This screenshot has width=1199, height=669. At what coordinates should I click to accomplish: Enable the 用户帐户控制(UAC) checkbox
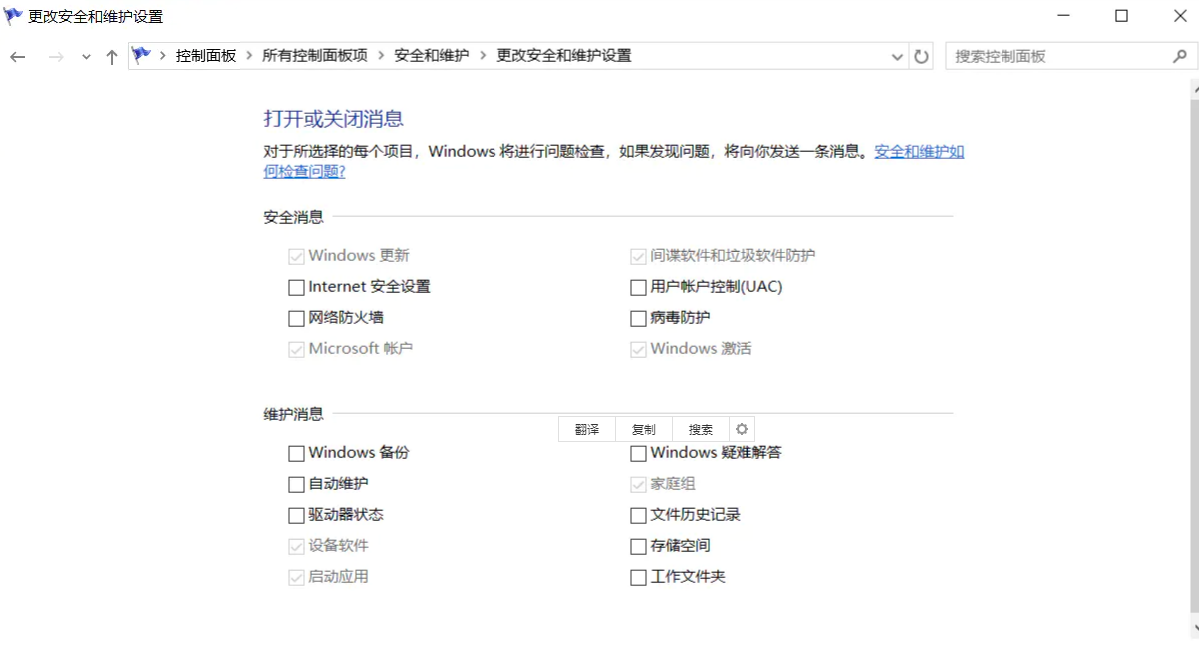click(638, 287)
